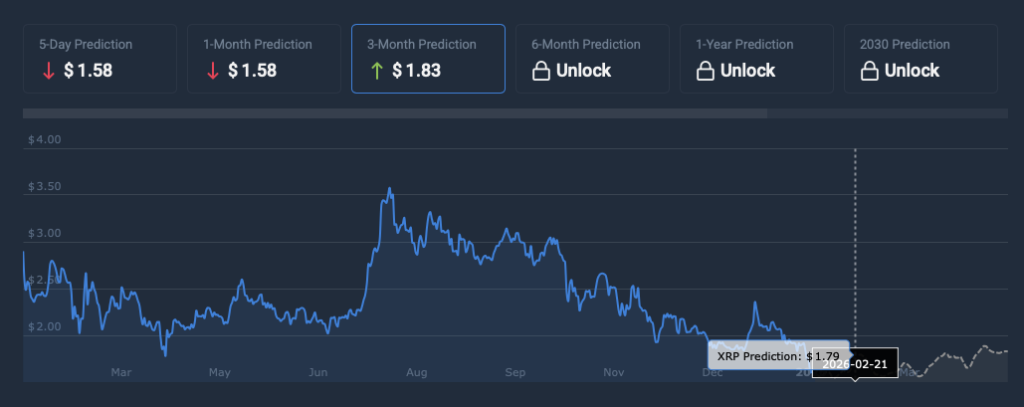Click the red down arrow in 5-Day Prediction

tap(46, 71)
